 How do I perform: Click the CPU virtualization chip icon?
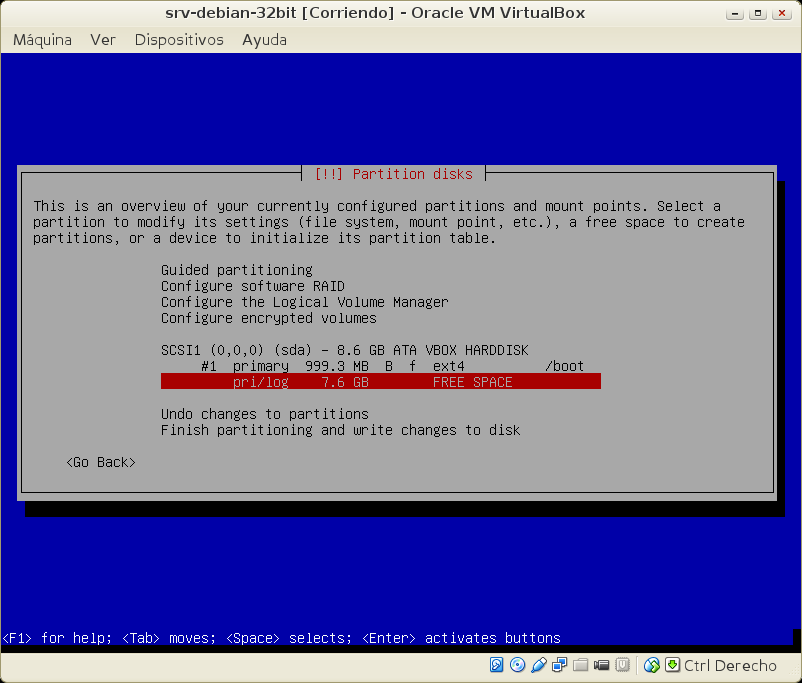pyautogui.click(x=623, y=665)
